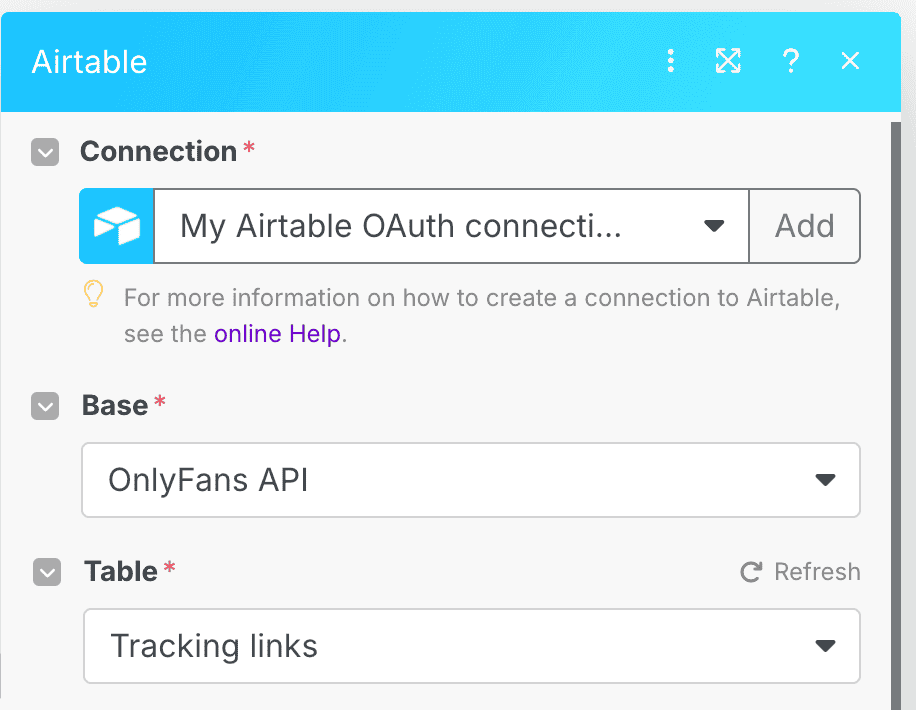
Task: Open the three-dot options menu in header
Action: tap(671, 62)
